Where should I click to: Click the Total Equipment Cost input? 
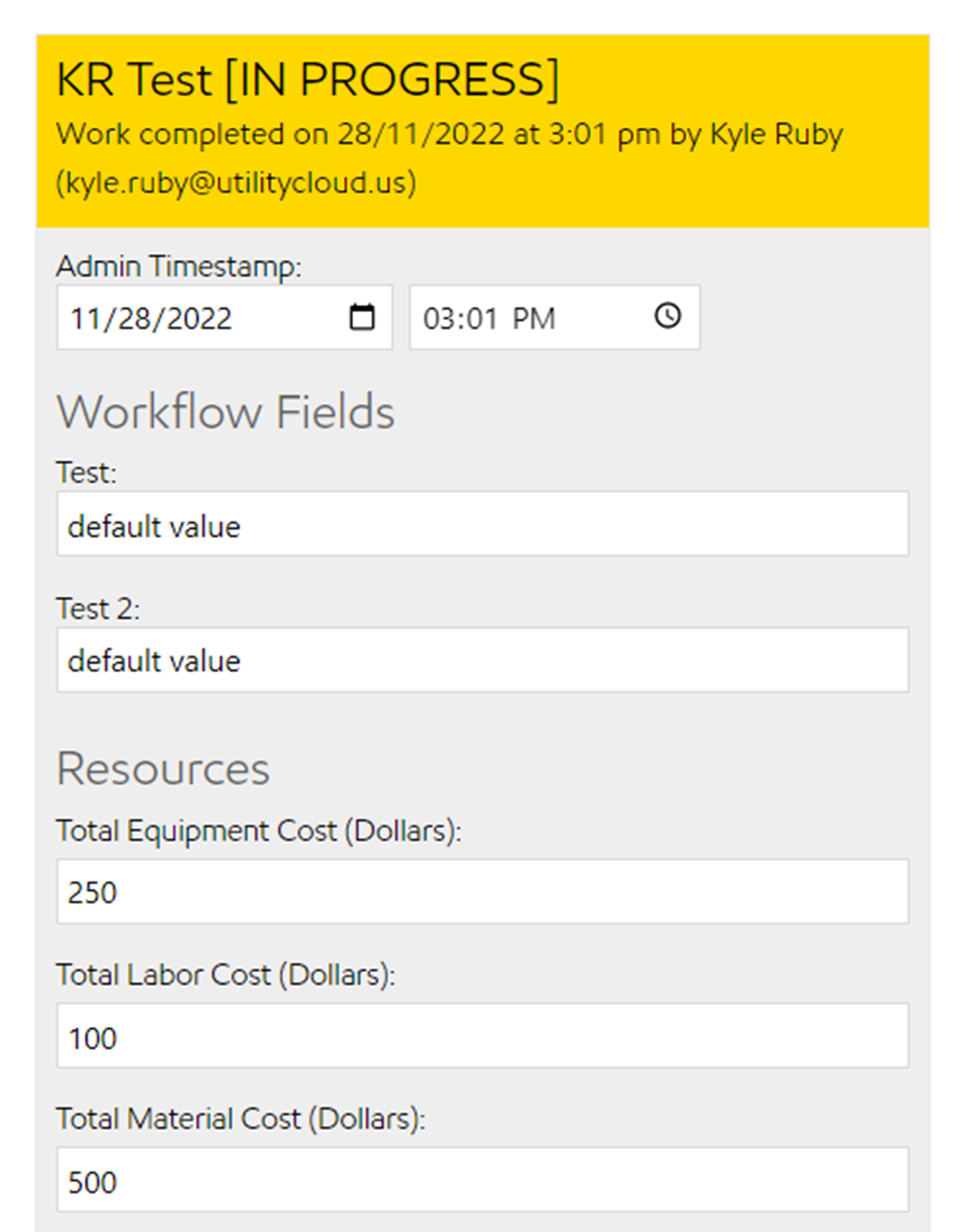point(482,892)
